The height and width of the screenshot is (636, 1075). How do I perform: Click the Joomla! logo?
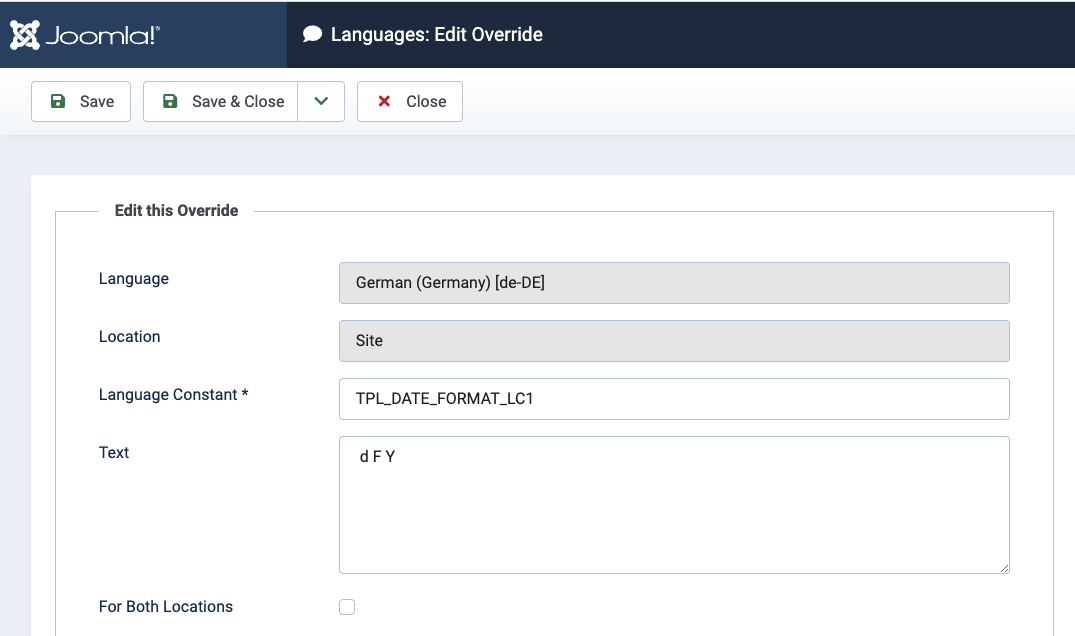pos(85,35)
